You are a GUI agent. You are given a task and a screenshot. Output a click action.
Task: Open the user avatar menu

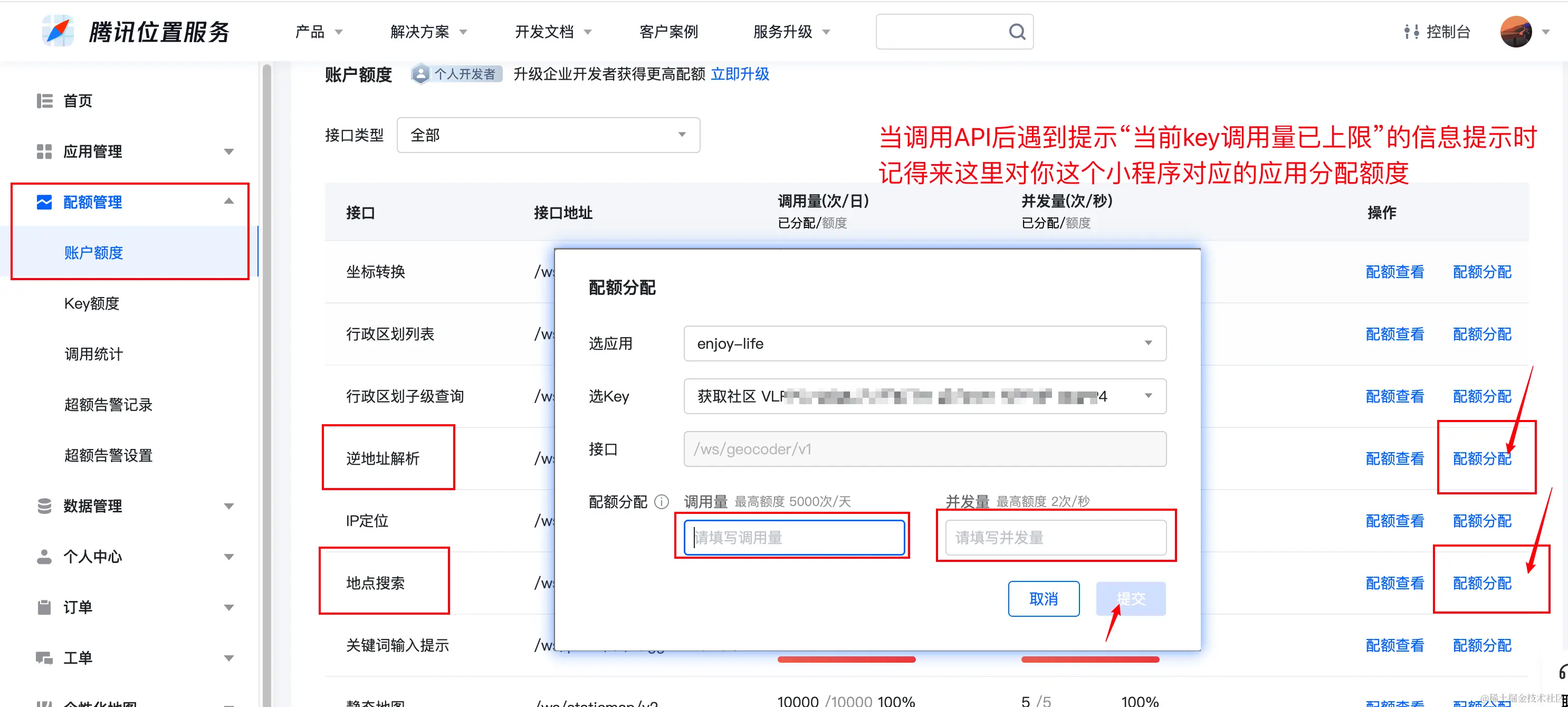[1516, 32]
